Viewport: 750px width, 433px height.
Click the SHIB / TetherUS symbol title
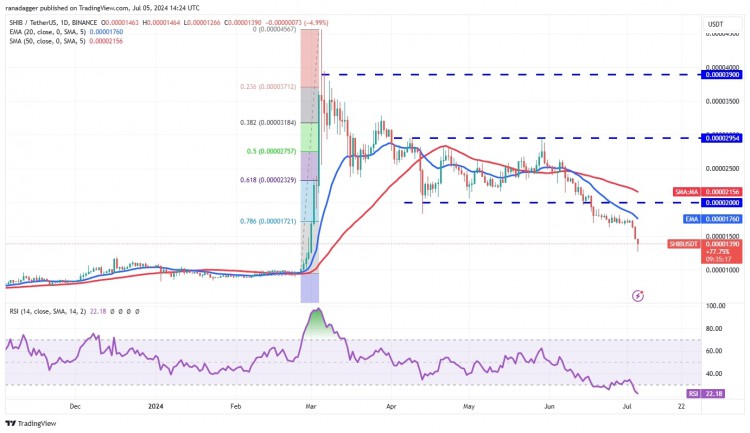pyautogui.click(x=53, y=22)
